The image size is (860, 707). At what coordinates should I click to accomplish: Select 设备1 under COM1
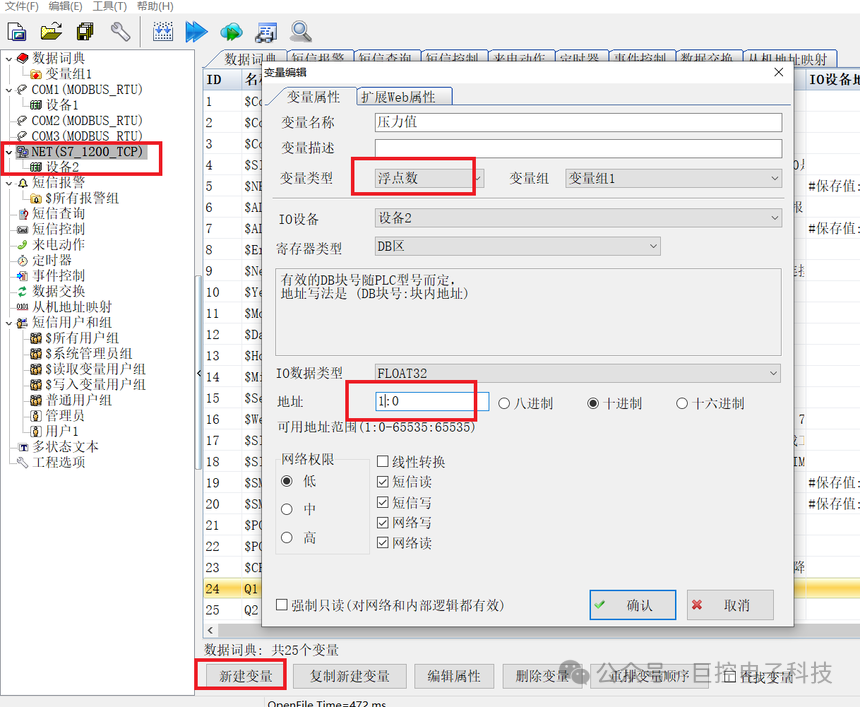pos(62,104)
